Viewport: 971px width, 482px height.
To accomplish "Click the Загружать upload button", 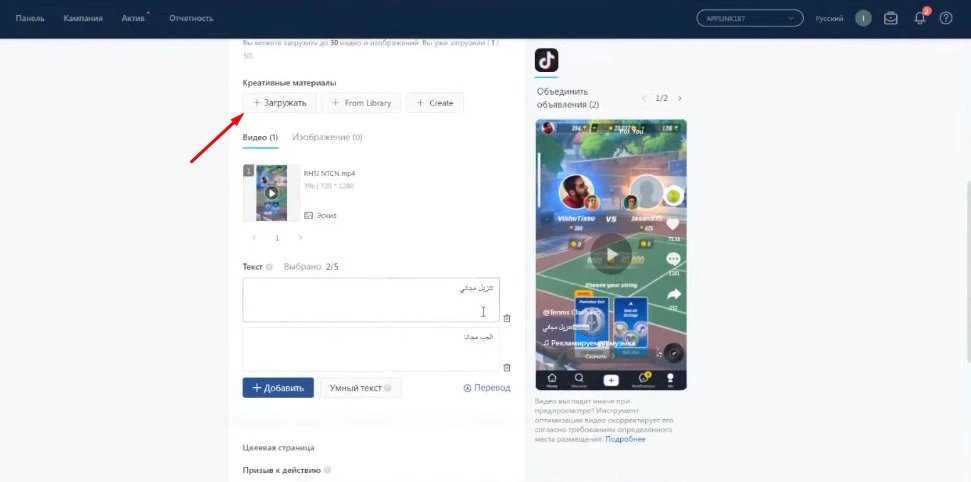I will coord(279,103).
